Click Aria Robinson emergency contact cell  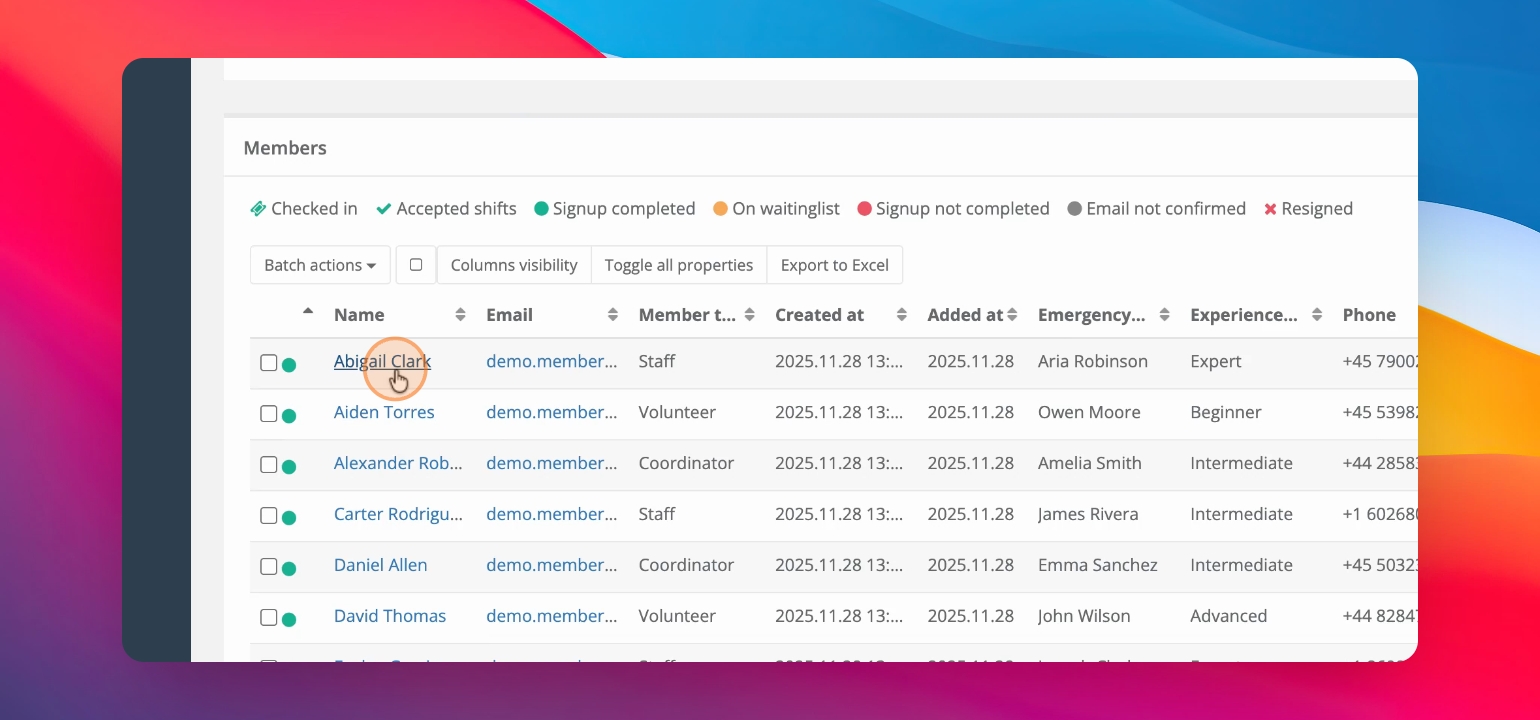(x=1093, y=362)
